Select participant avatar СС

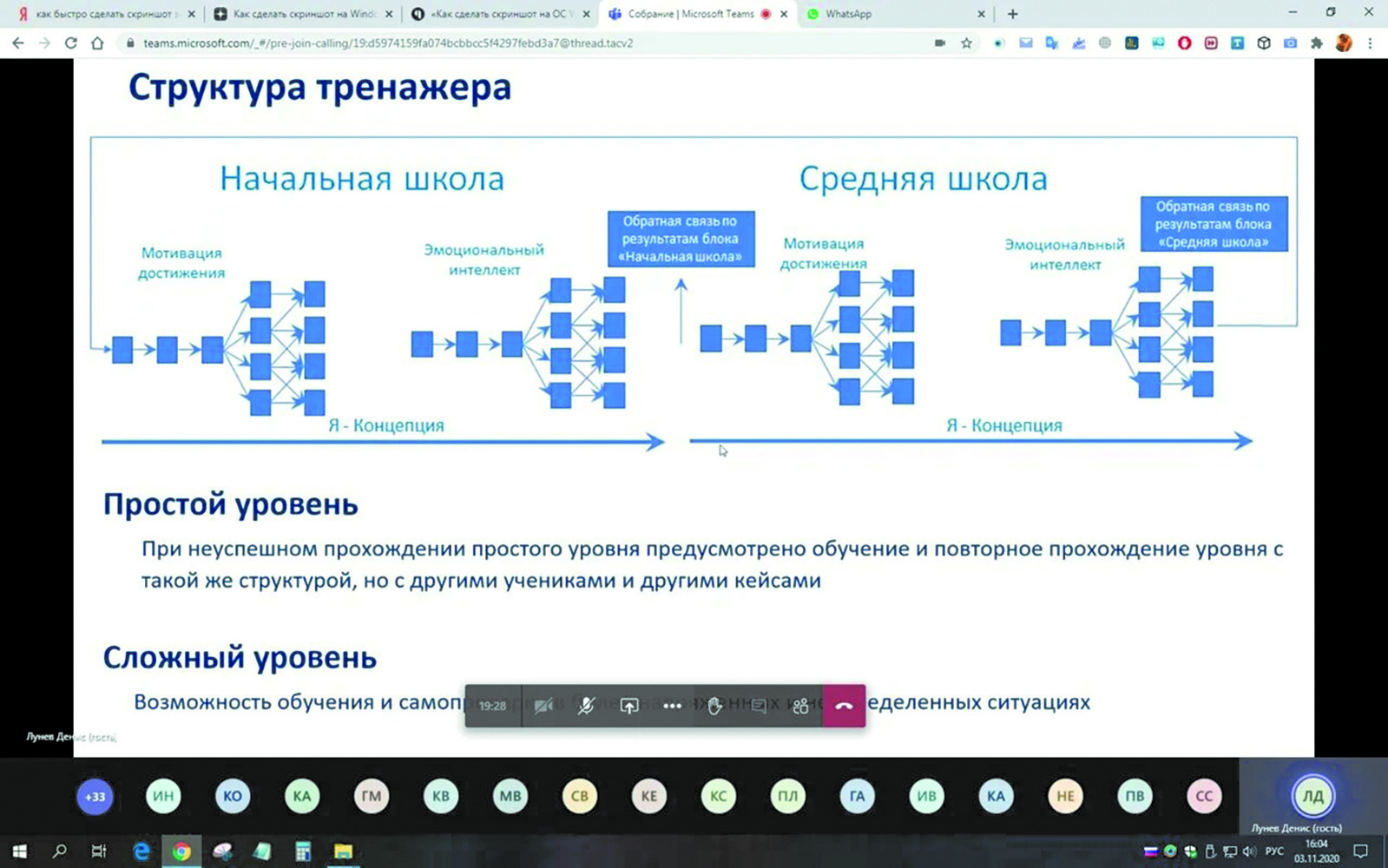click(1205, 796)
